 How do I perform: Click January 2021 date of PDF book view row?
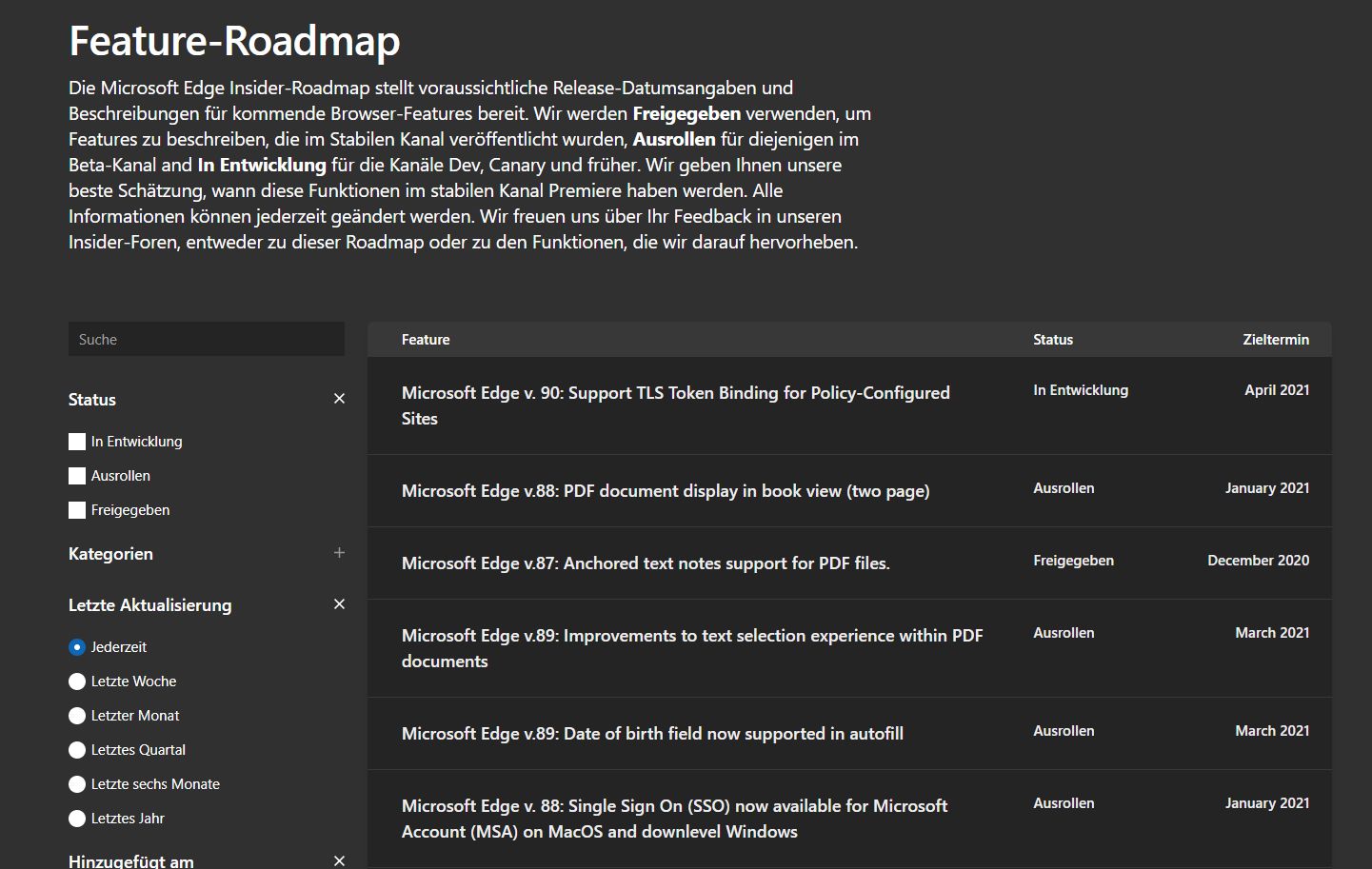click(1267, 488)
